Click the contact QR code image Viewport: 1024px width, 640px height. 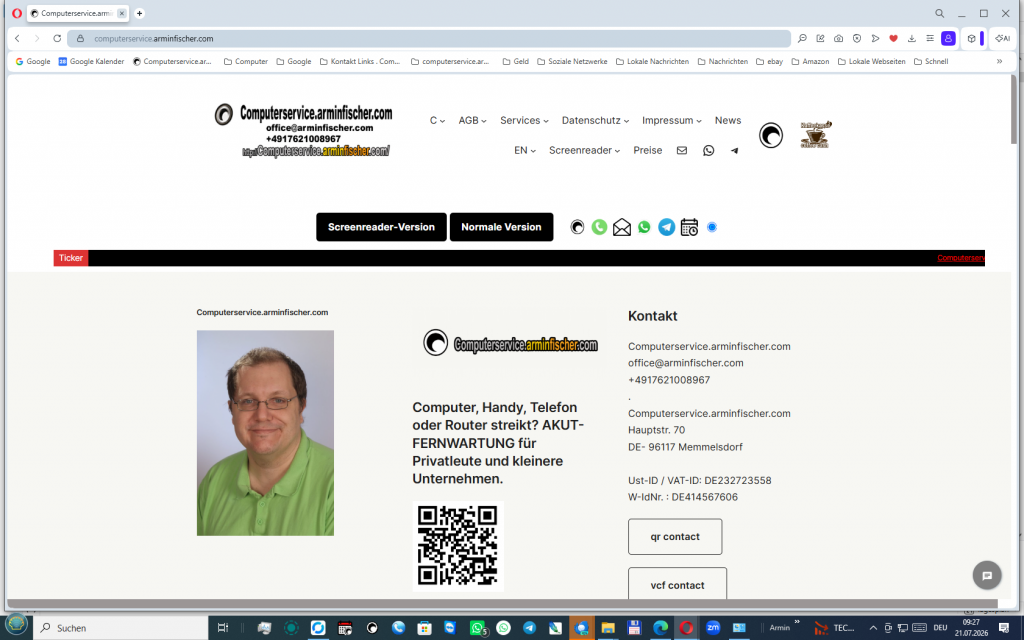coord(458,547)
